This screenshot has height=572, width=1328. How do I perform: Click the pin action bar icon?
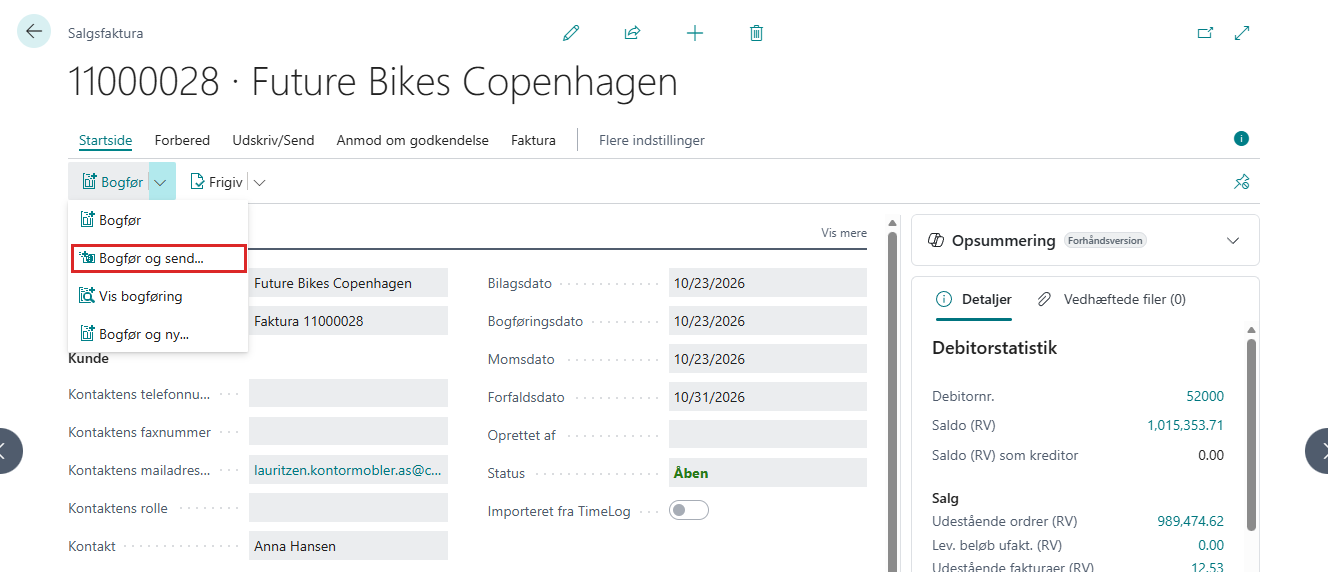coord(1242,182)
